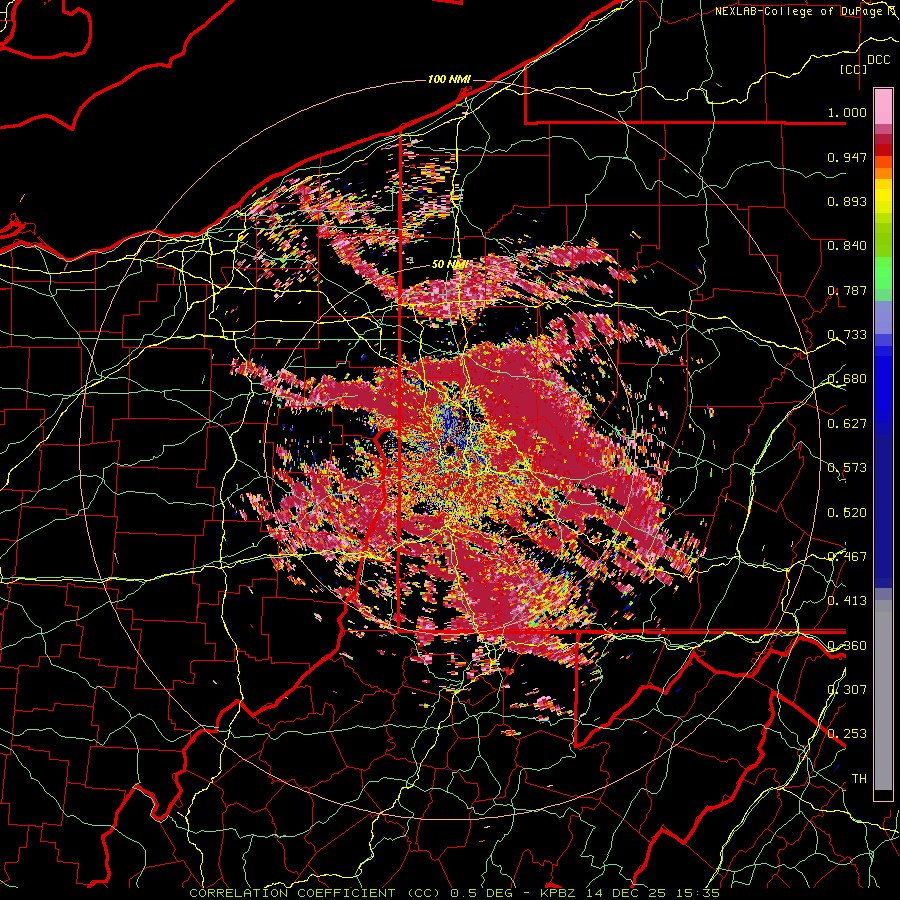900x900 pixels.
Task: Click the 0.253 legend value
Action: (847, 734)
